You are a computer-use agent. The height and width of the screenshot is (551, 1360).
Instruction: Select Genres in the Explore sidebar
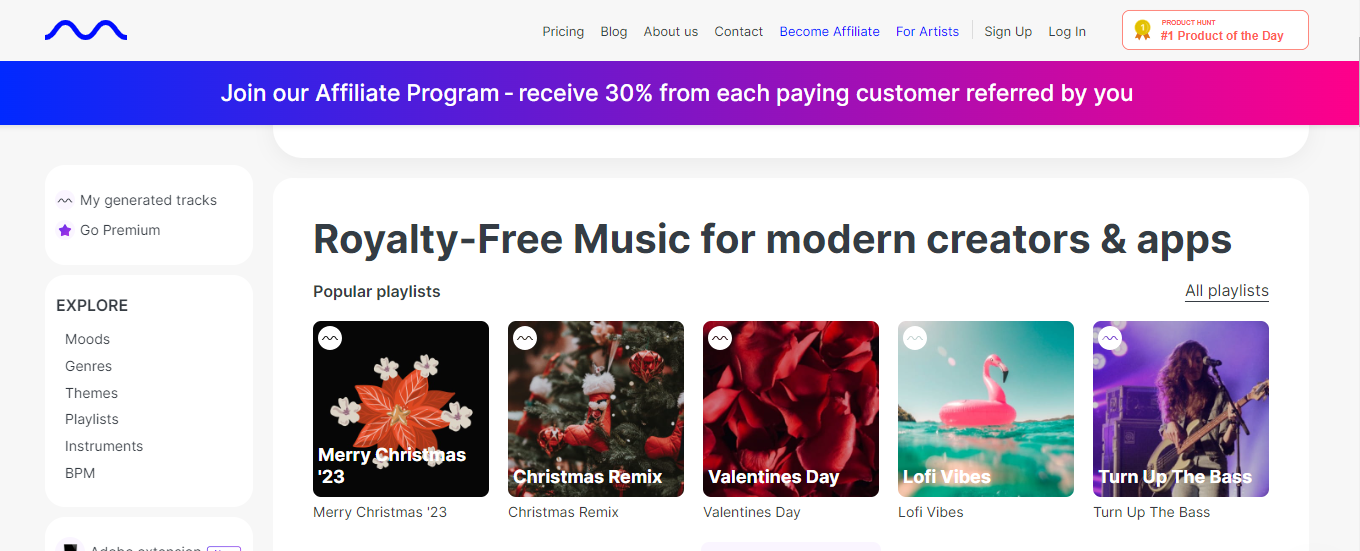click(x=88, y=366)
